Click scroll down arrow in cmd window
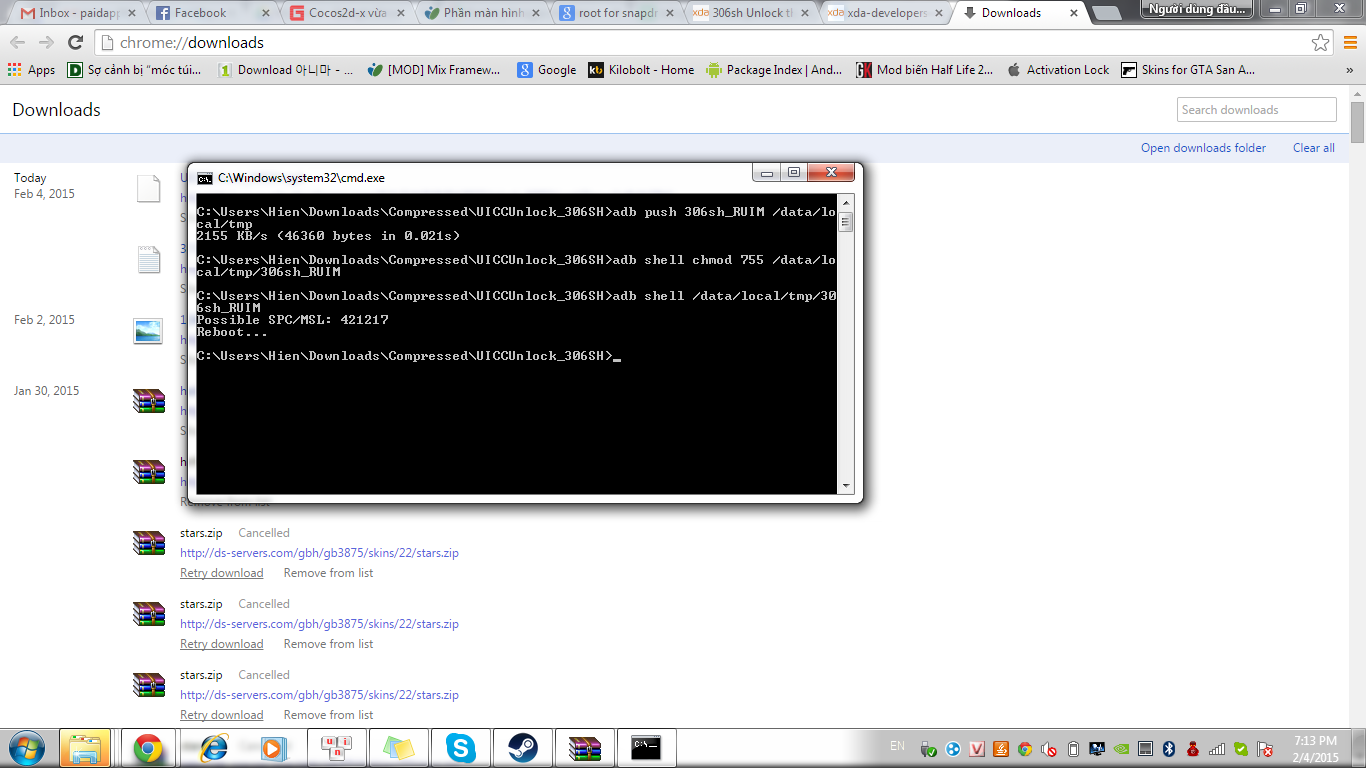Screen dimensions: 1366x768 pos(846,486)
